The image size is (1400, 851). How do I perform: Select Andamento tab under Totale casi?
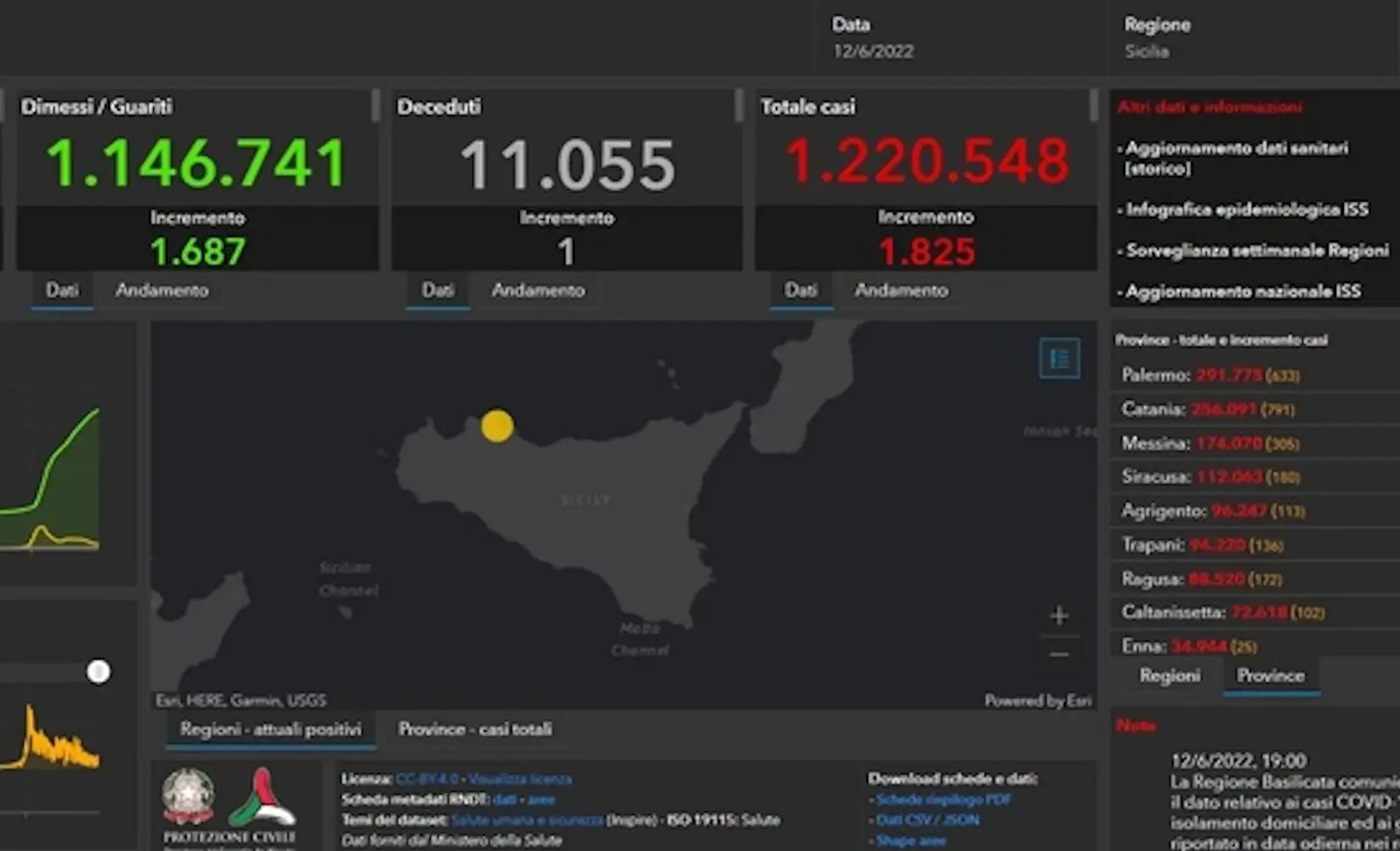(x=900, y=290)
